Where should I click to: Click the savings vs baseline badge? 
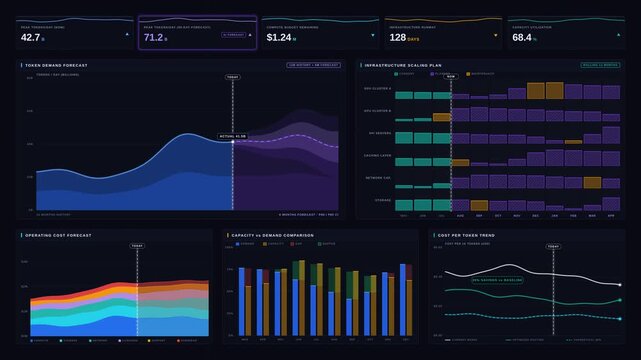[498, 280]
